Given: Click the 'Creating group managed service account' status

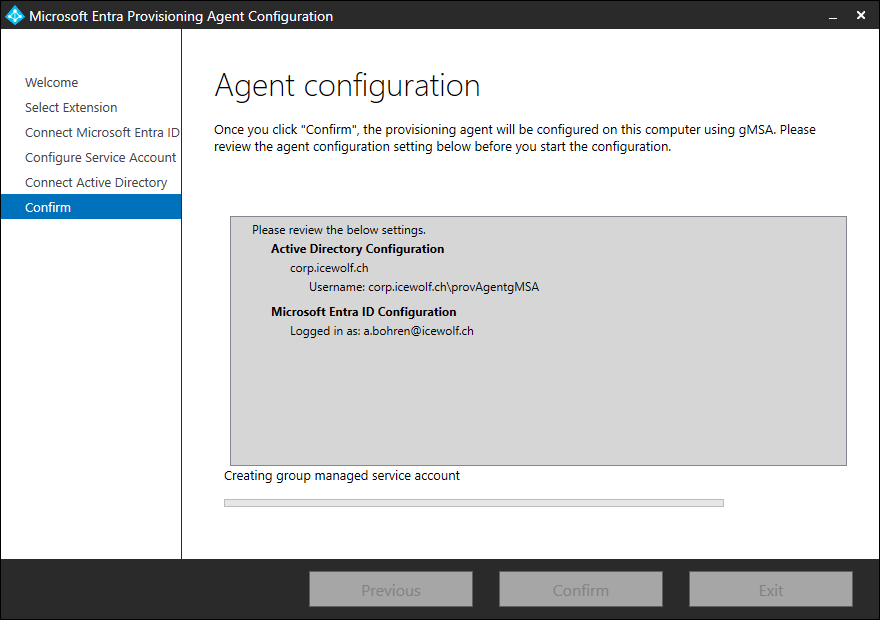Looking at the screenshot, I should (342, 476).
